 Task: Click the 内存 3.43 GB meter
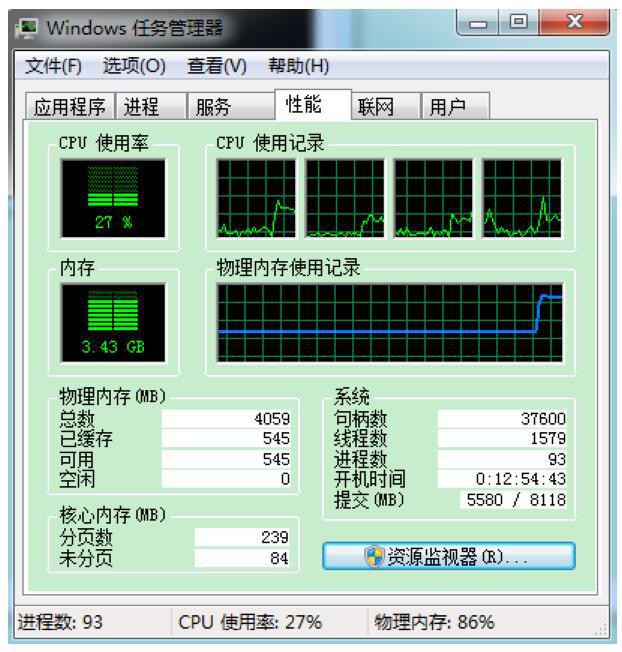pyautogui.click(x=113, y=323)
